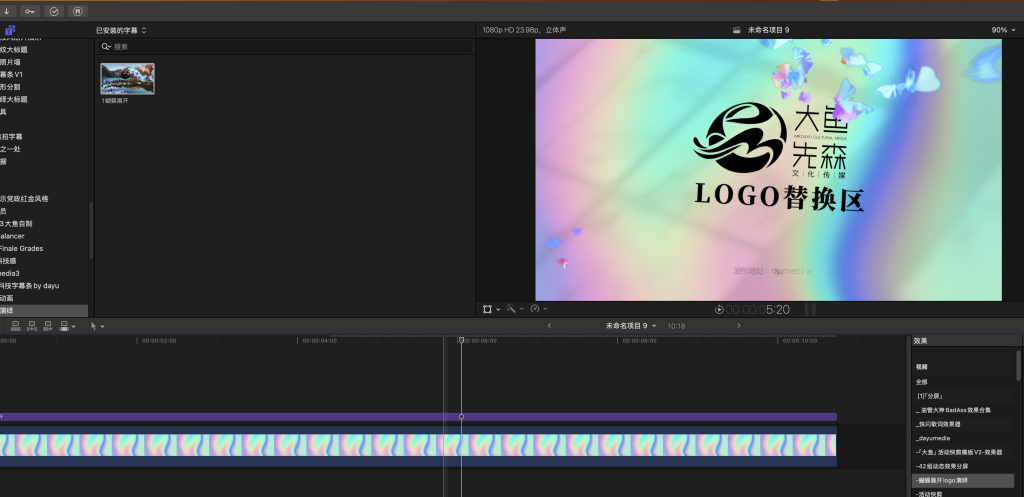
Task: Click the clapperboard project icon in viewer
Action: point(737,30)
